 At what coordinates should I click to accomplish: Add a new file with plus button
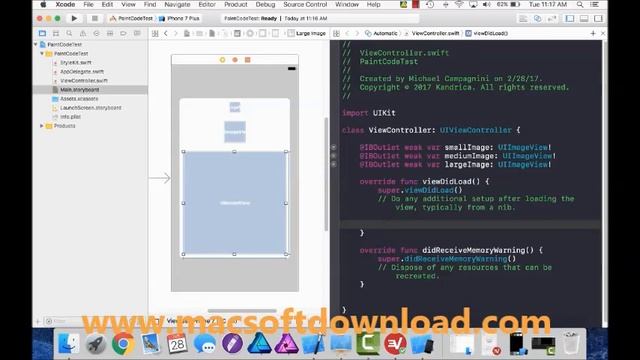[38, 321]
